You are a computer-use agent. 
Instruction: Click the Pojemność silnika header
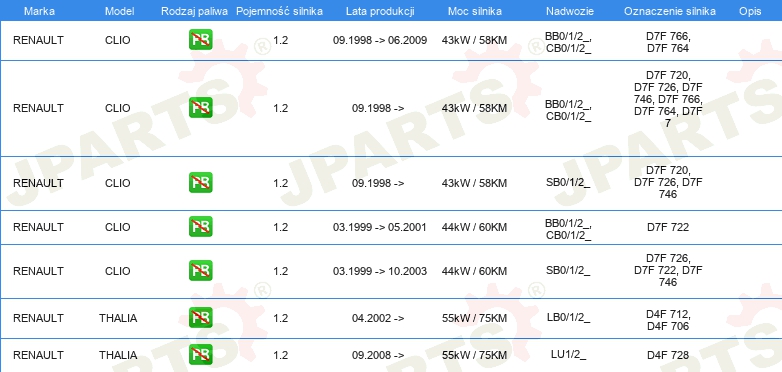pyautogui.click(x=279, y=11)
